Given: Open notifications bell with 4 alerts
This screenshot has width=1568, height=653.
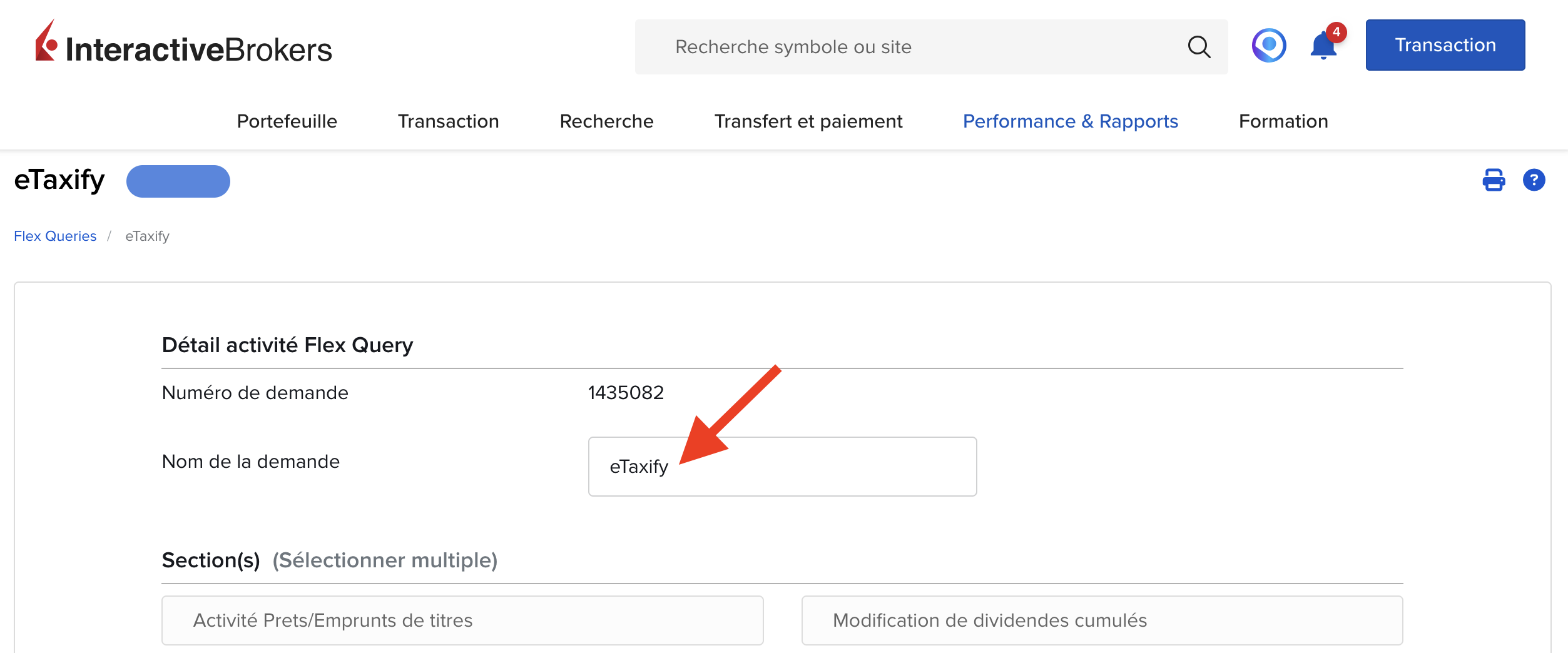Looking at the screenshot, I should pos(1325,44).
